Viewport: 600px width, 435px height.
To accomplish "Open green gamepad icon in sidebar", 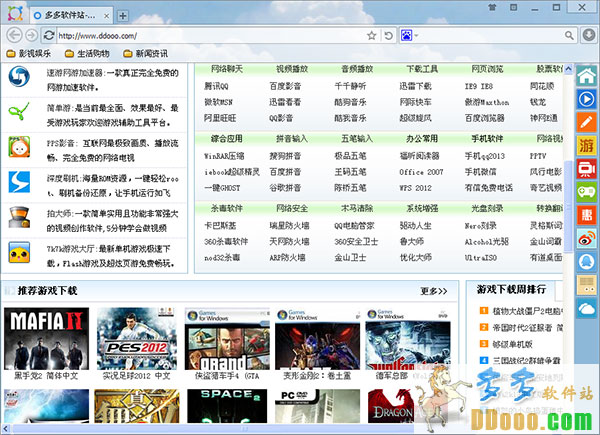I will pyautogui.click(x=587, y=192).
